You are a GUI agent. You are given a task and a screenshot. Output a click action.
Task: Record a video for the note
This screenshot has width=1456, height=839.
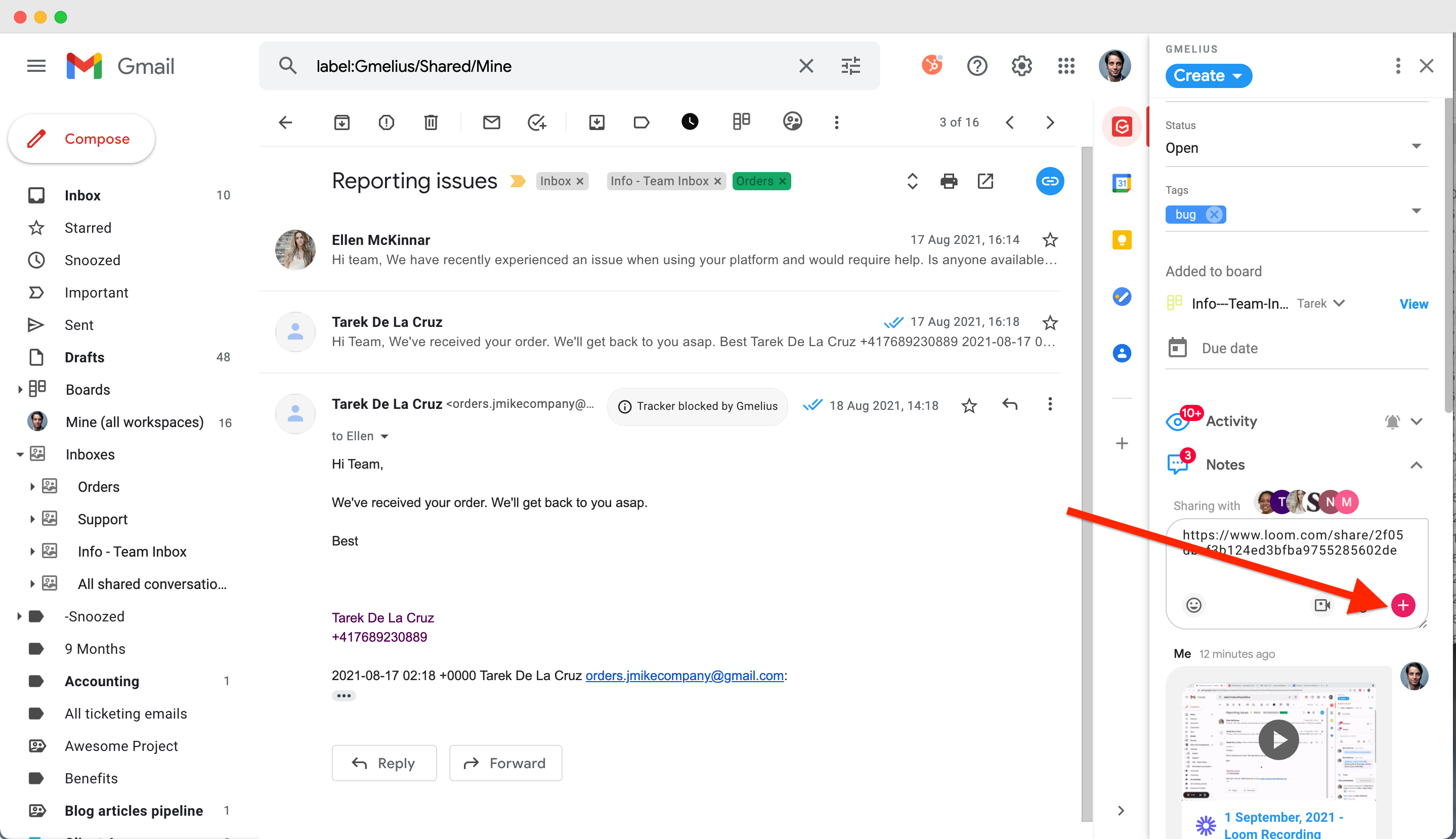coord(1322,605)
